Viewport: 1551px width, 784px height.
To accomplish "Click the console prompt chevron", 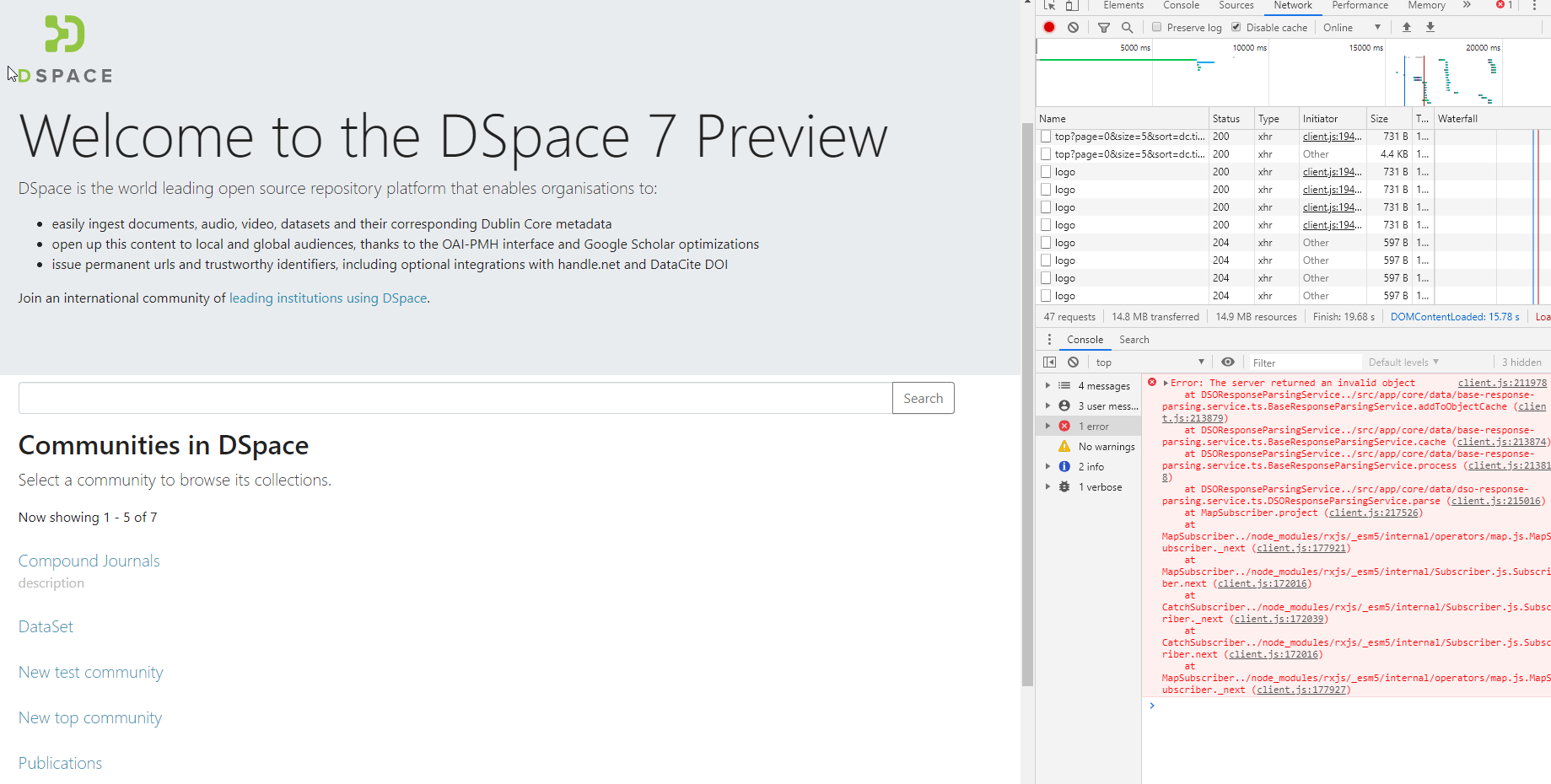I will pyautogui.click(x=1152, y=706).
